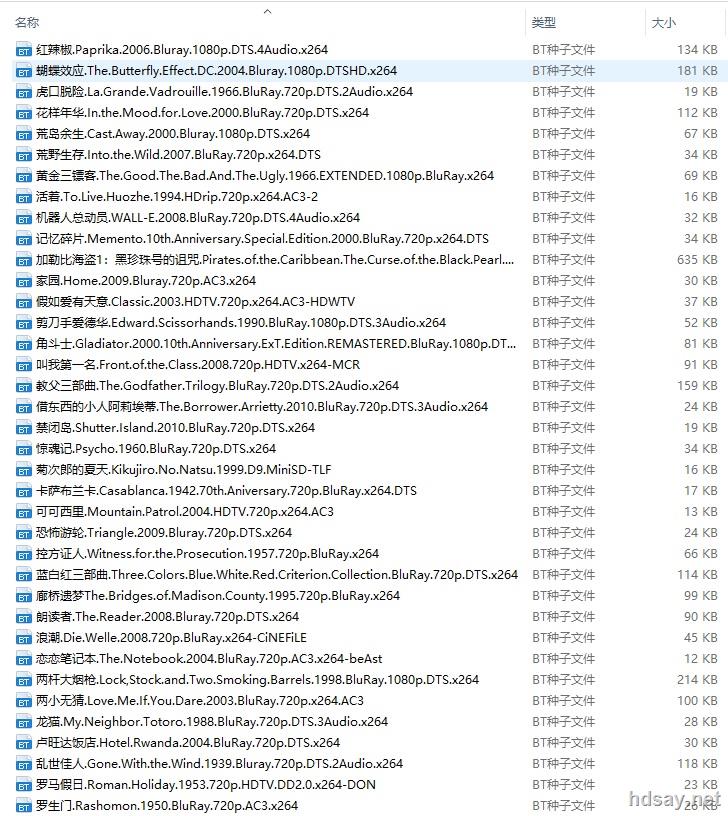Click the file icon for 禁闭岛 Shutter Island

23,428
